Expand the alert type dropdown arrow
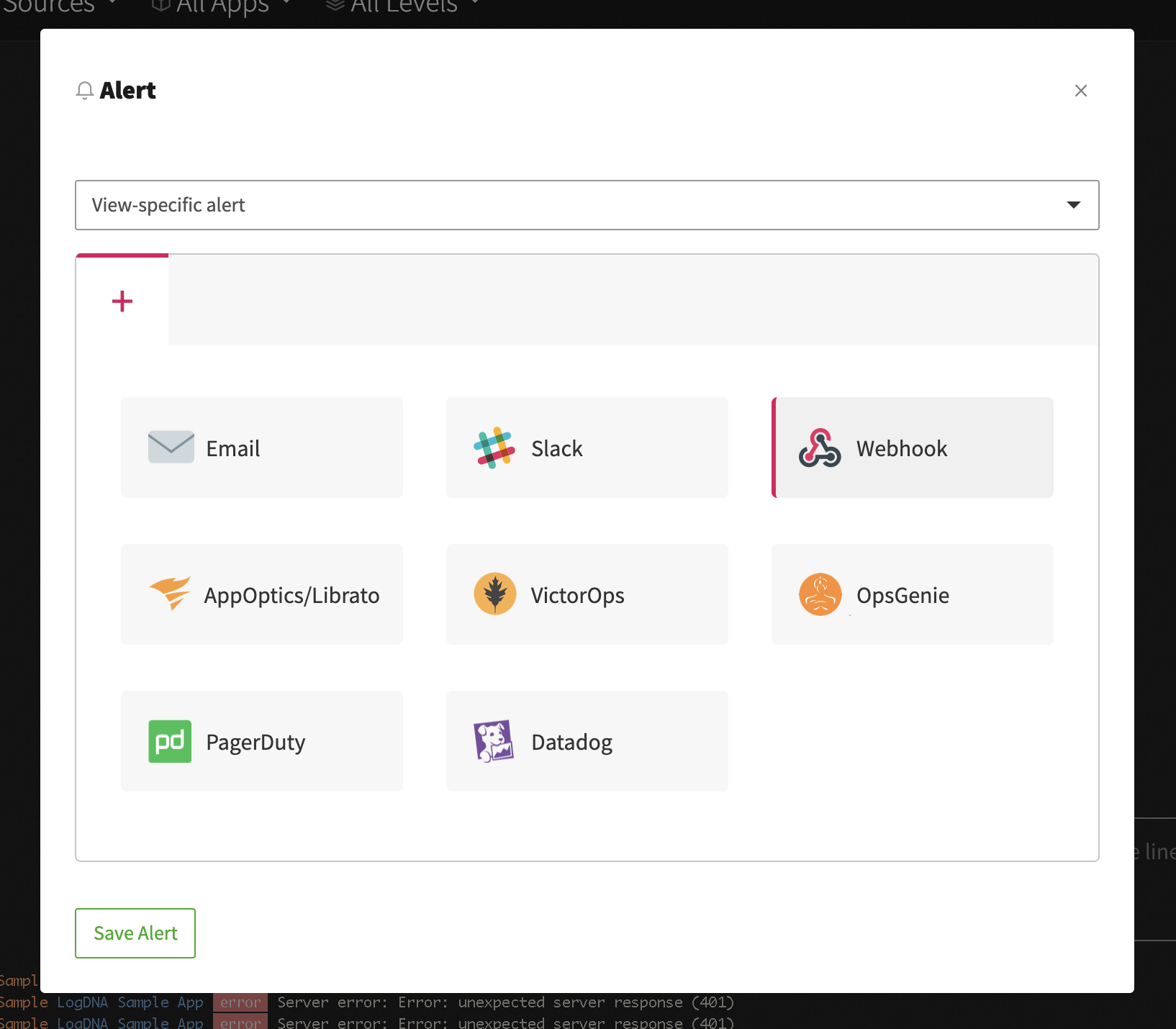Viewport: 1176px width, 1029px height. tap(1074, 205)
